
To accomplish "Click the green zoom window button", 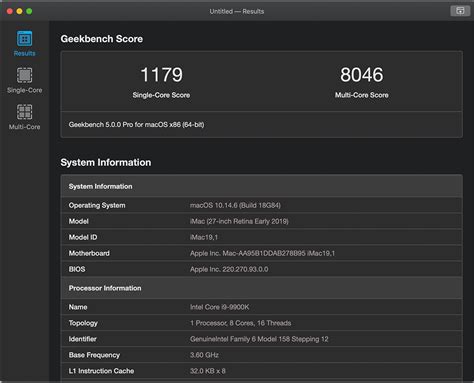I will tap(29, 11).
